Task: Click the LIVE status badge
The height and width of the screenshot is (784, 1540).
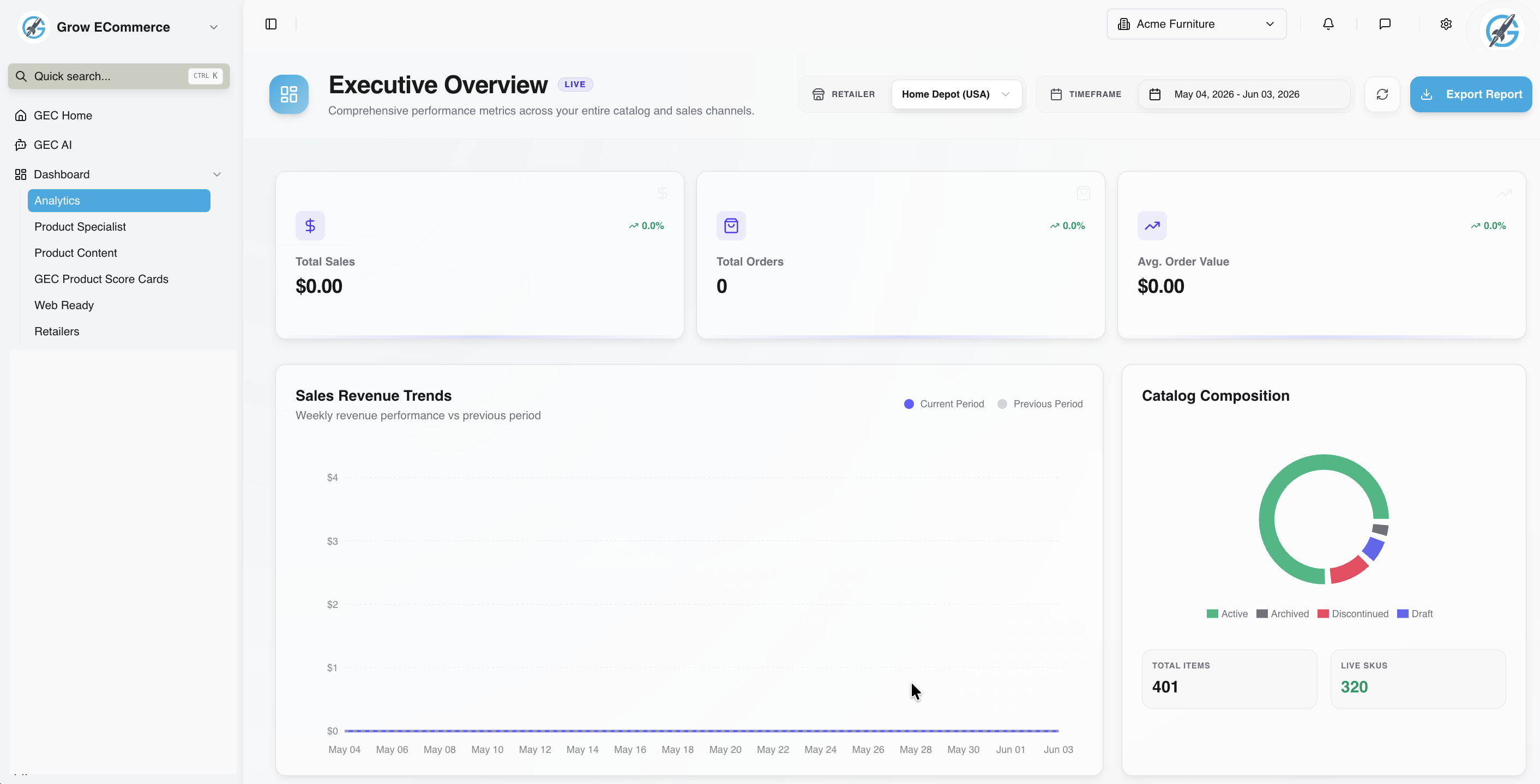Action: 575,85
